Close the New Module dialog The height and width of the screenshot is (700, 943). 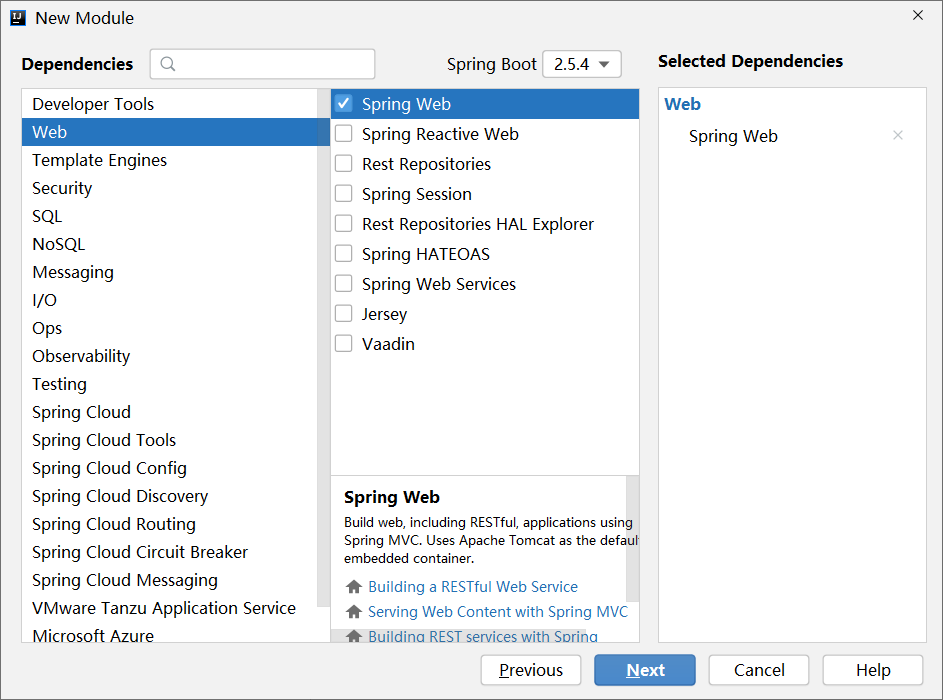tap(918, 16)
